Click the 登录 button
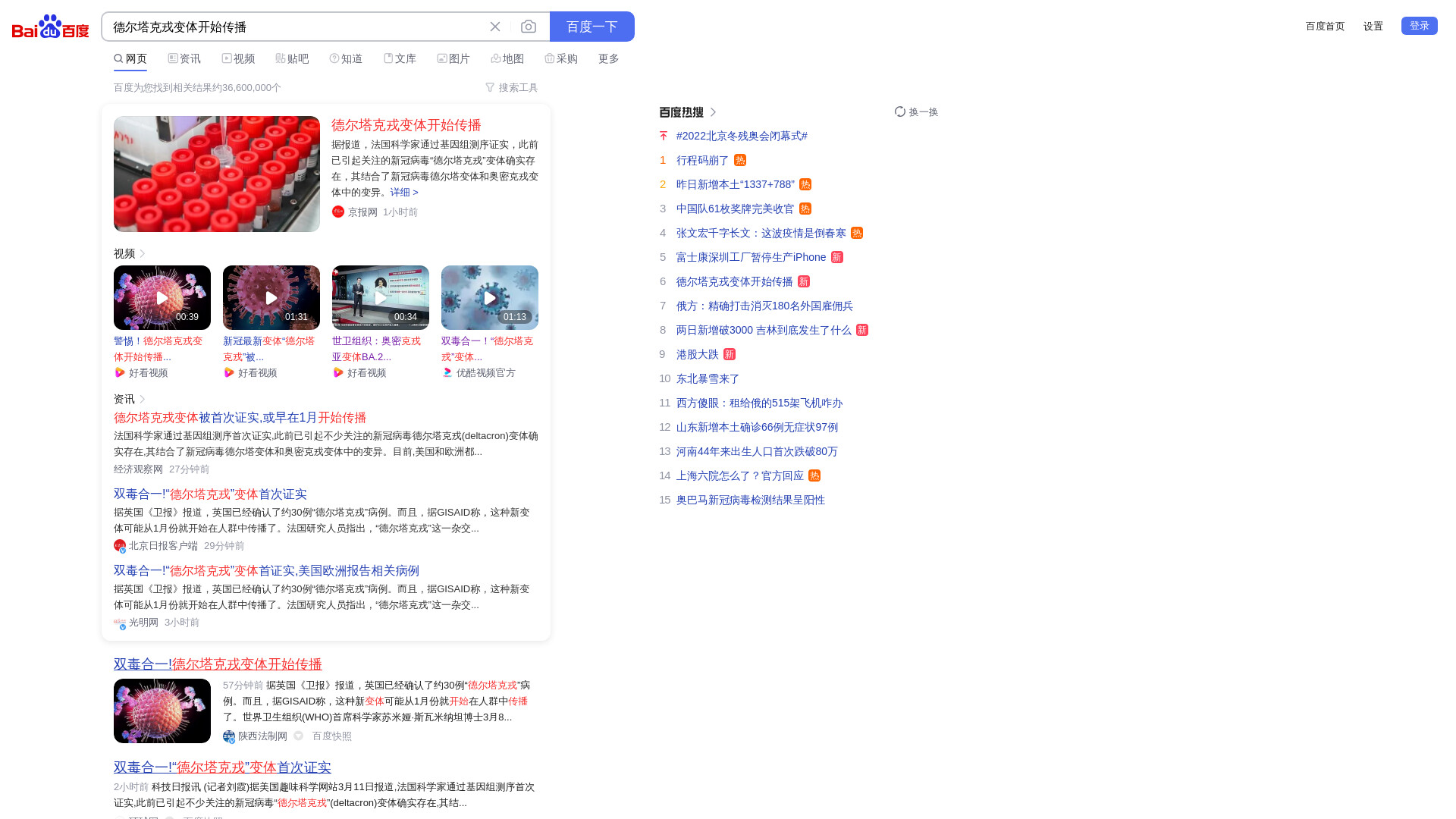1456x819 pixels. [1420, 26]
